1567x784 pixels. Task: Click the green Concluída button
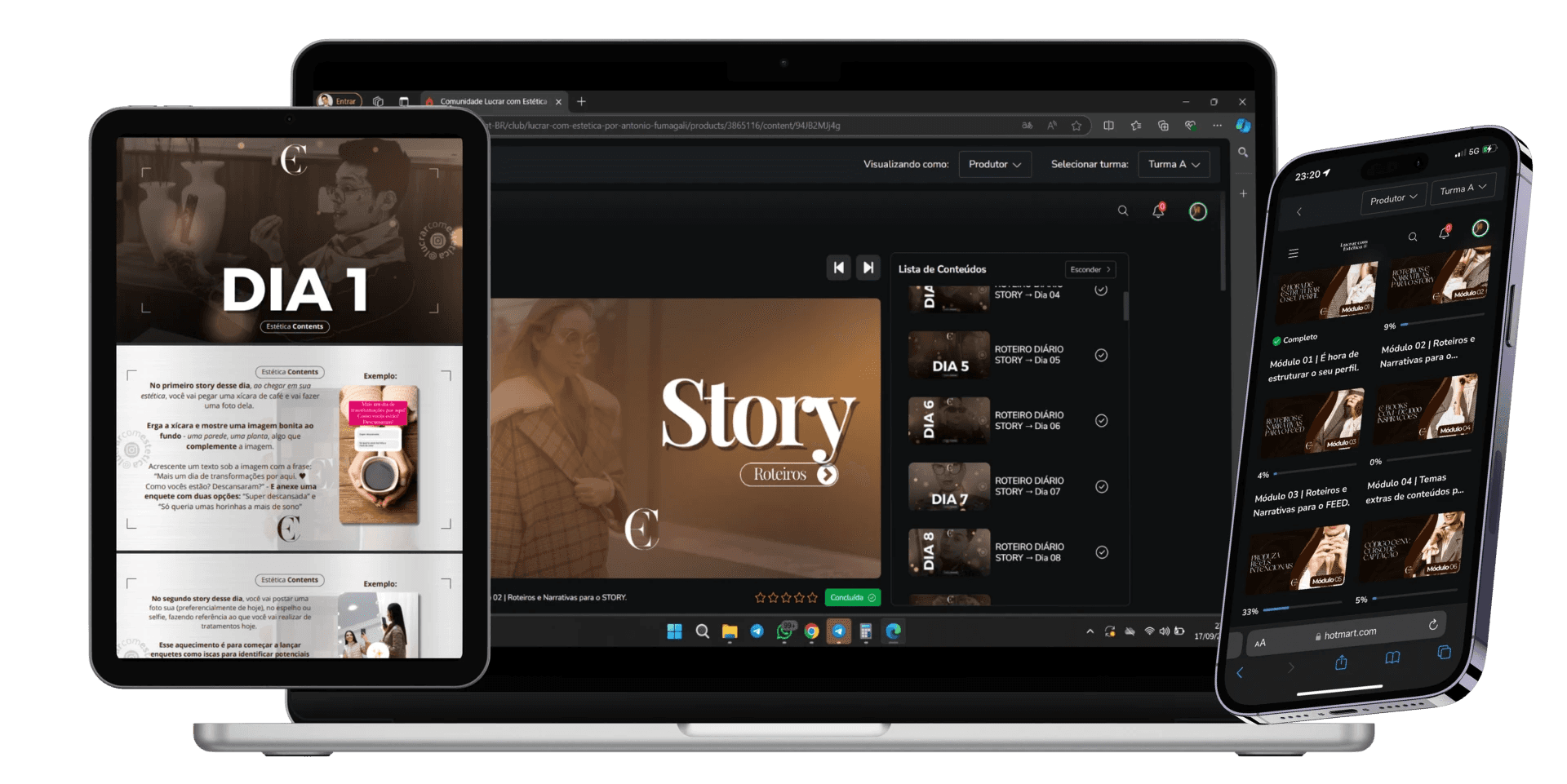click(852, 597)
